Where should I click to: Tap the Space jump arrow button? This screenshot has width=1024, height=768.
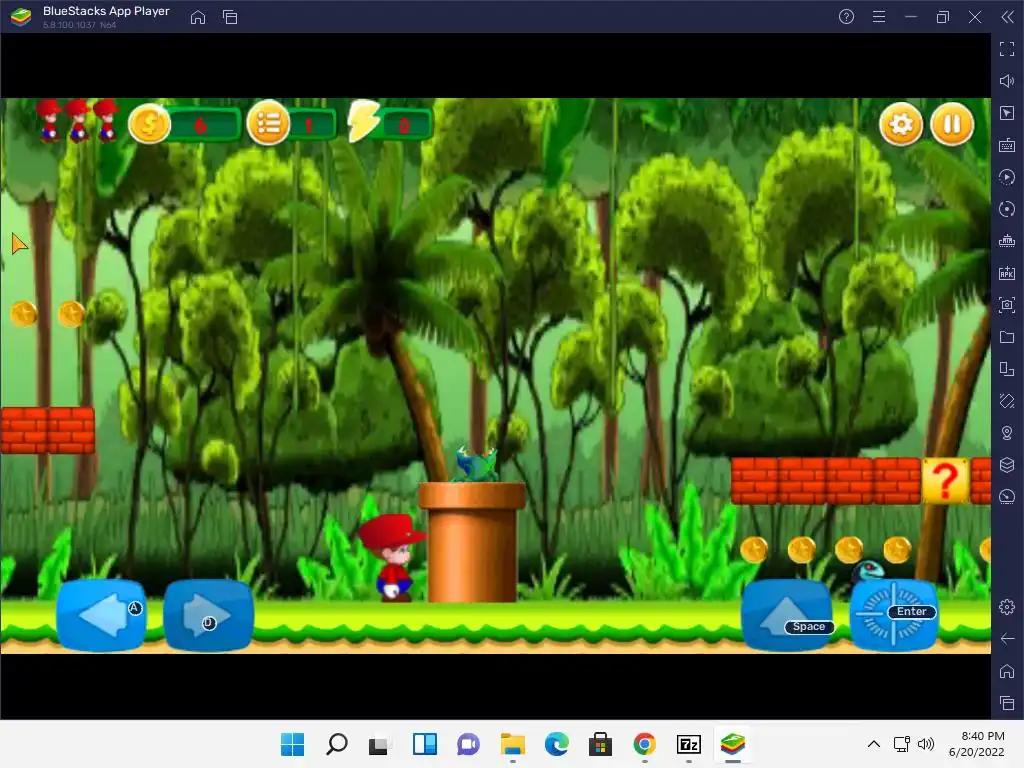click(787, 615)
